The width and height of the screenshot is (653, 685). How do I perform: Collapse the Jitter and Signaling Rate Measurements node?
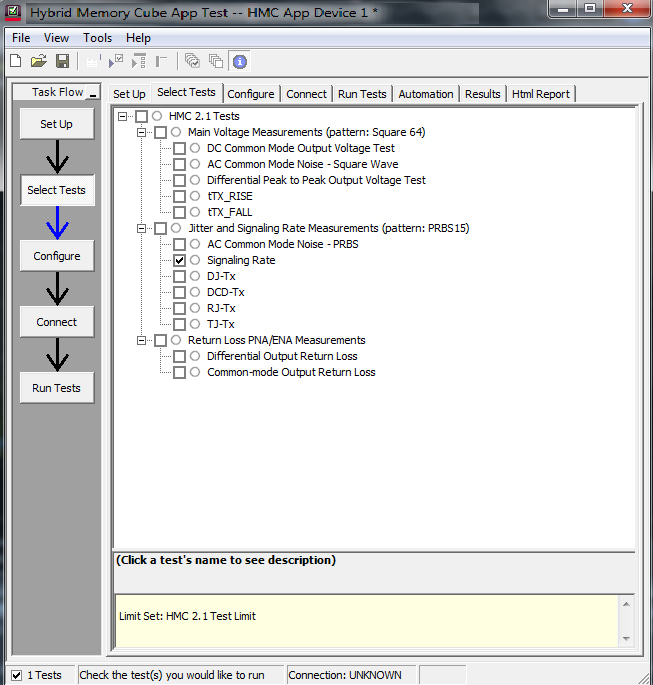pyautogui.click(x=142, y=228)
